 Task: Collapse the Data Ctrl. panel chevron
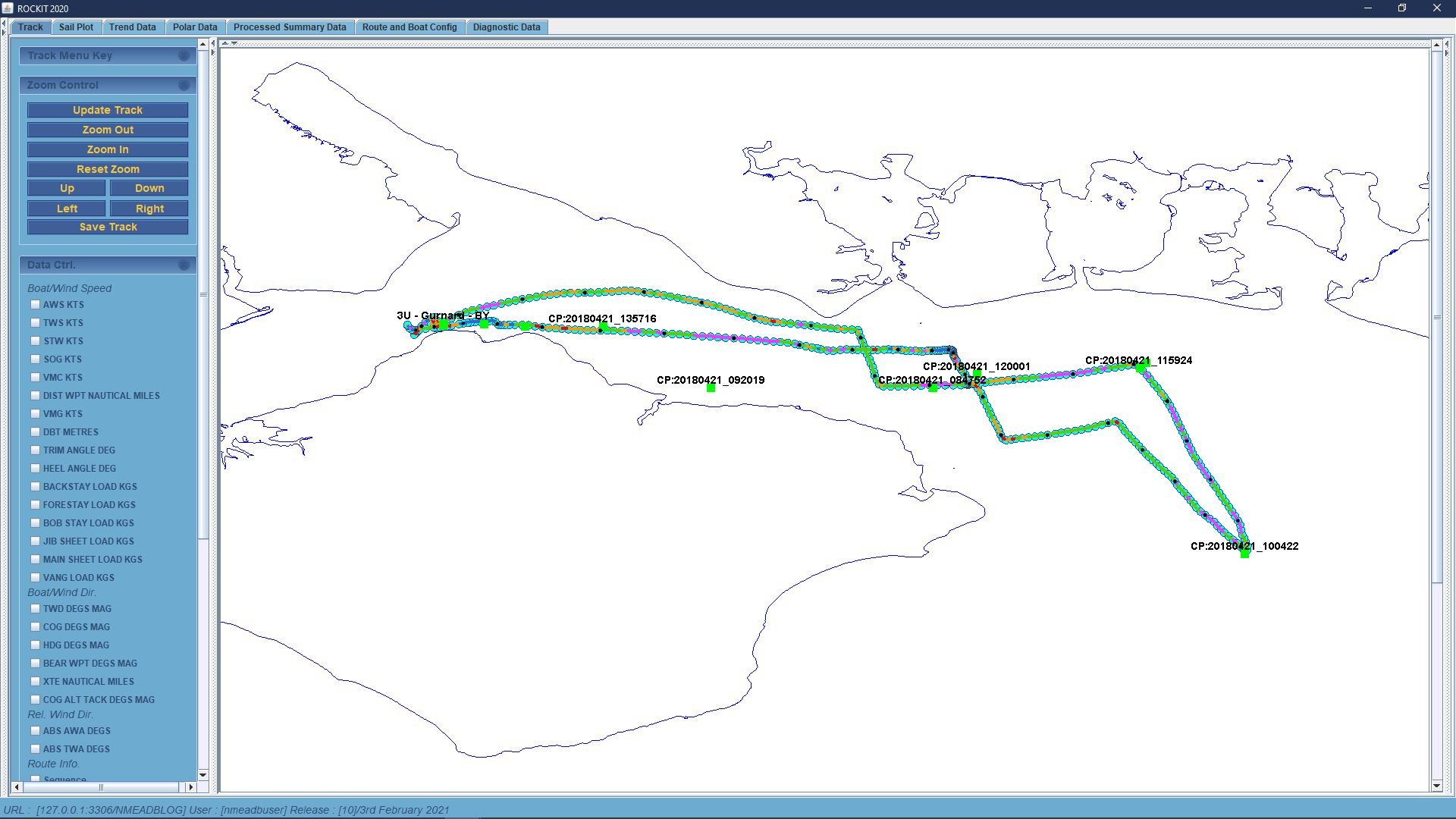pos(184,265)
